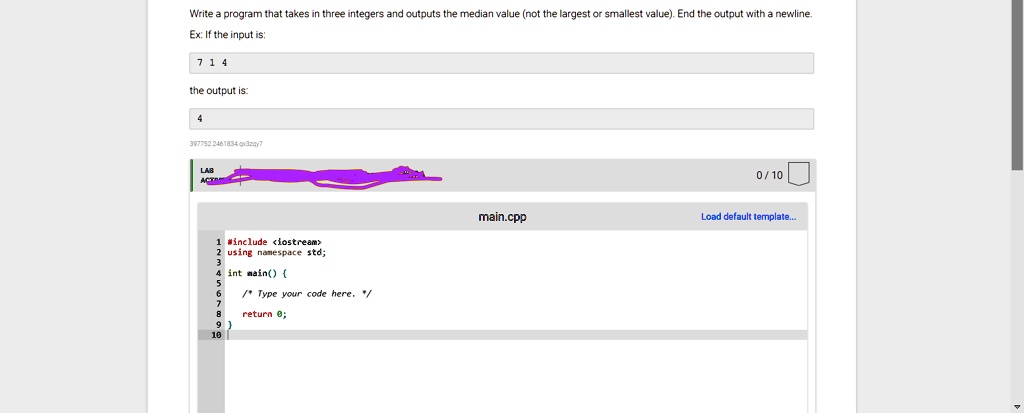Click the page vertical scrollbar thumb
The image size is (1024, 413).
pos(1017,85)
